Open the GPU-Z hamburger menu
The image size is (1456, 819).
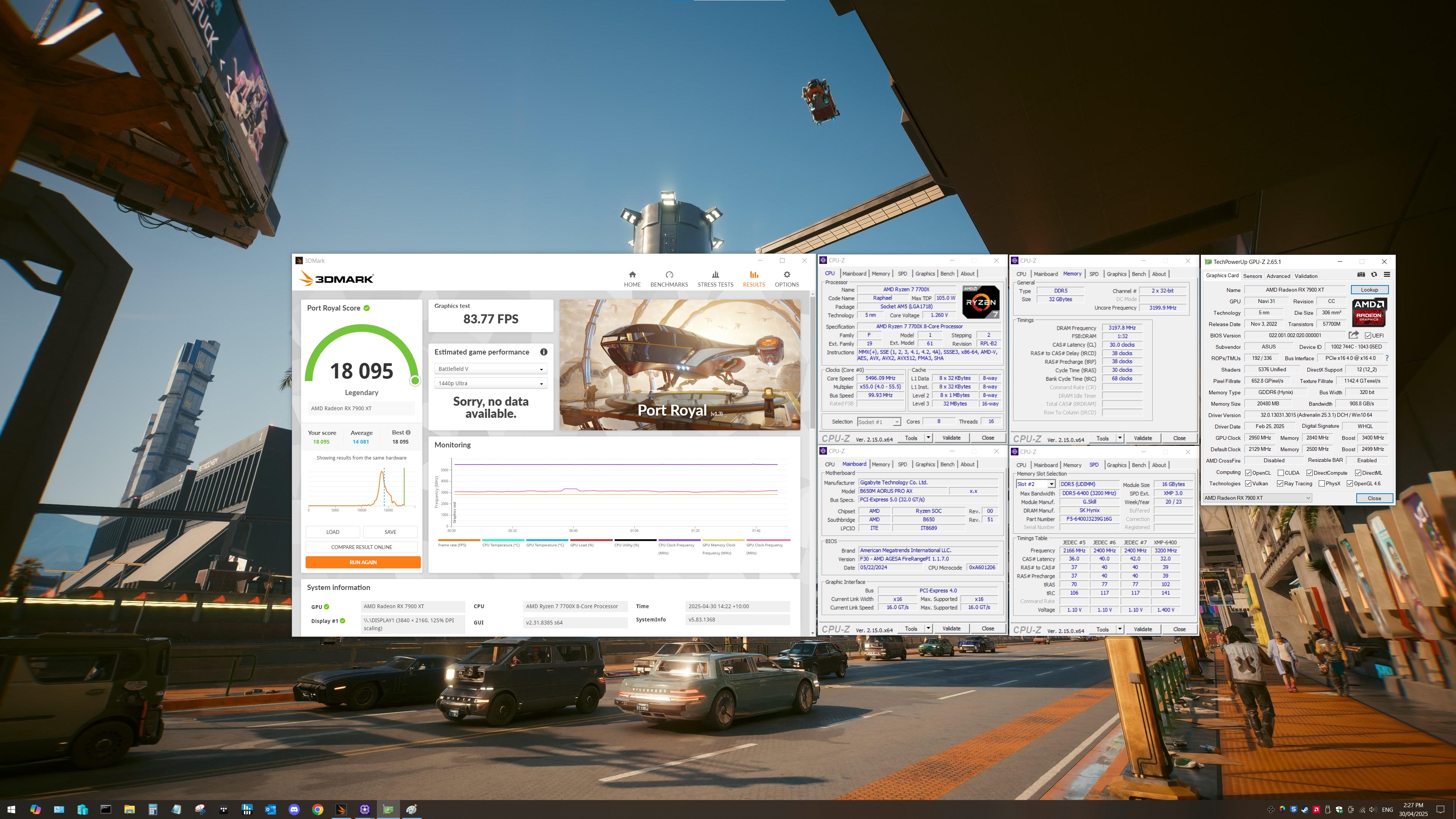[x=1387, y=275]
